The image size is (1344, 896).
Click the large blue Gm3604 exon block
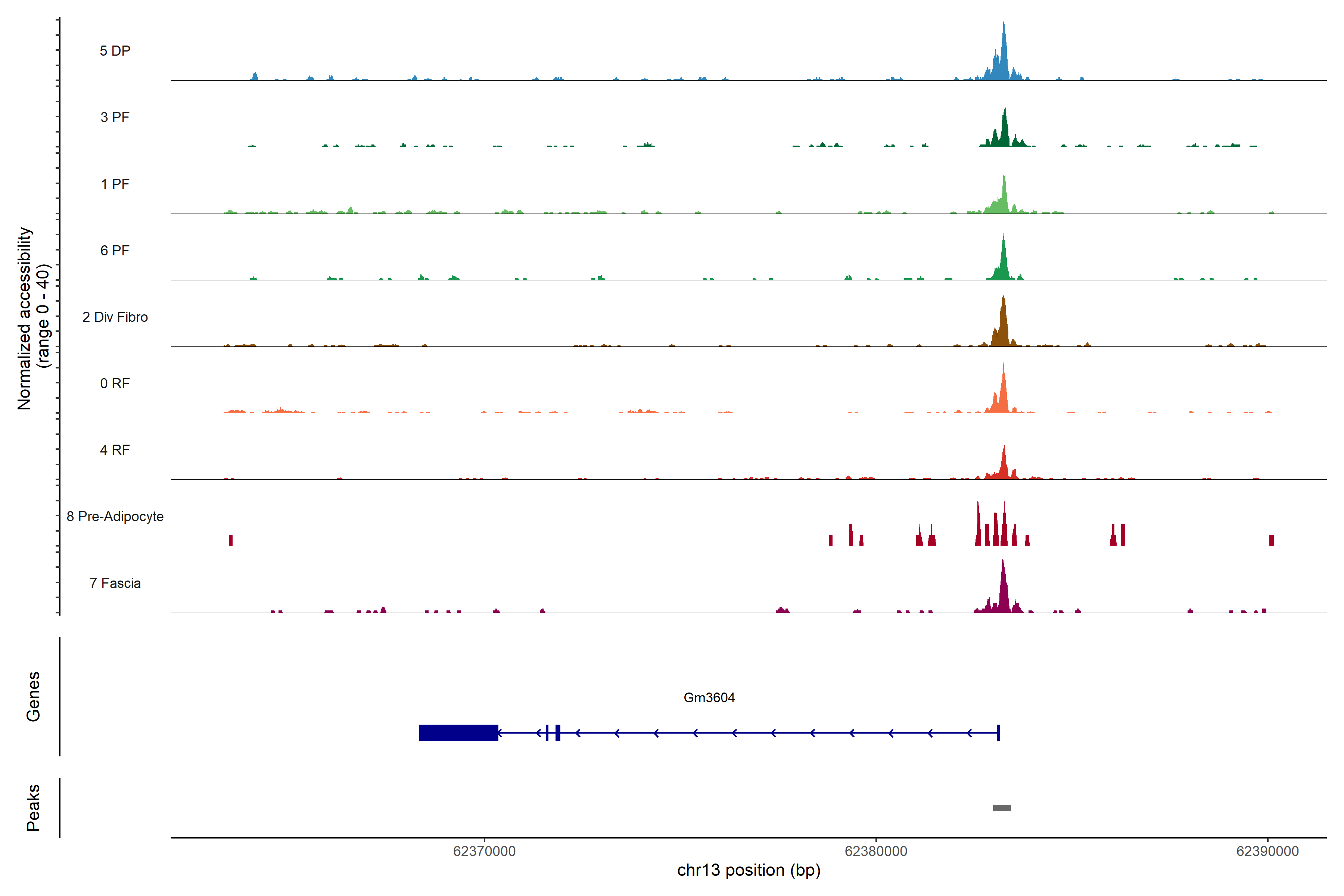click(x=458, y=732)
